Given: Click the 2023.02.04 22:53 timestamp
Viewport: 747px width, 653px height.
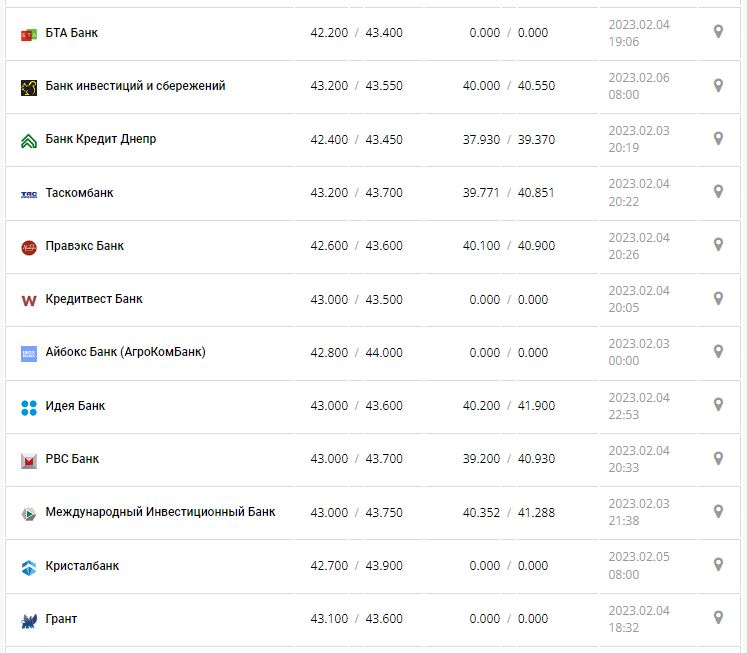Looking at the screenshot, I should (639, 405).
